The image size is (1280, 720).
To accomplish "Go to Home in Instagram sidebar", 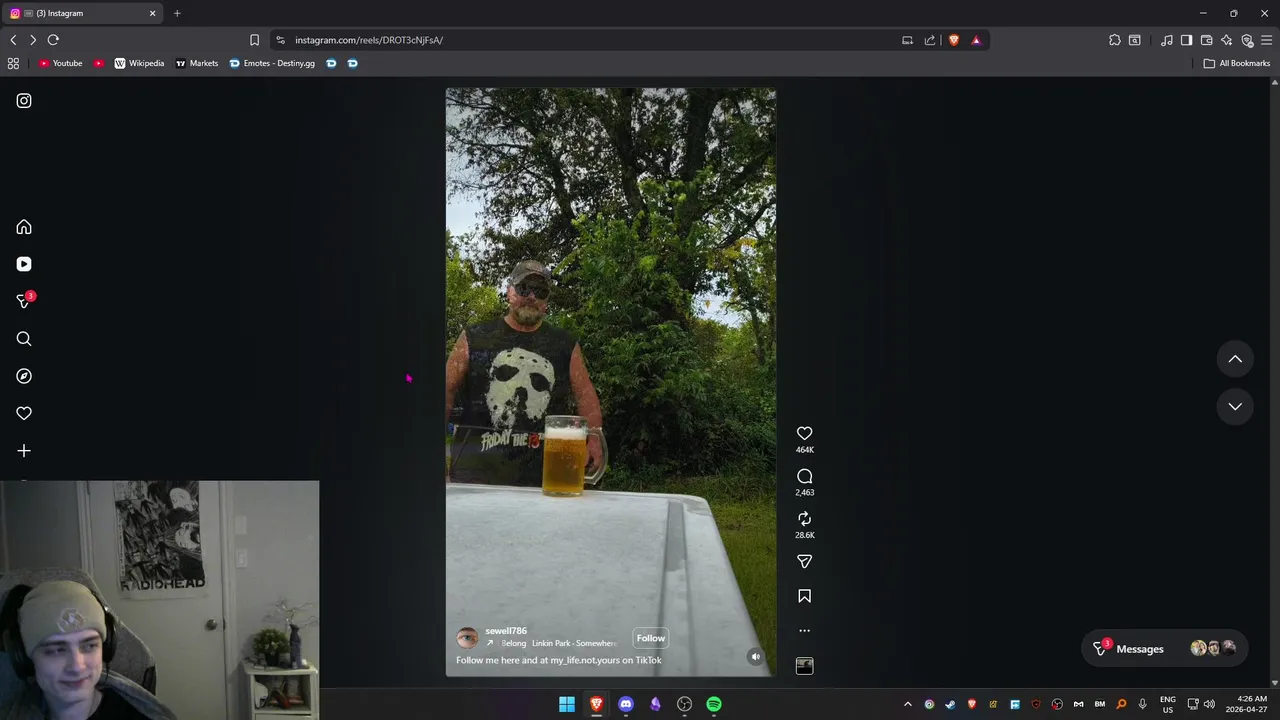I will (x=24, y=227).
